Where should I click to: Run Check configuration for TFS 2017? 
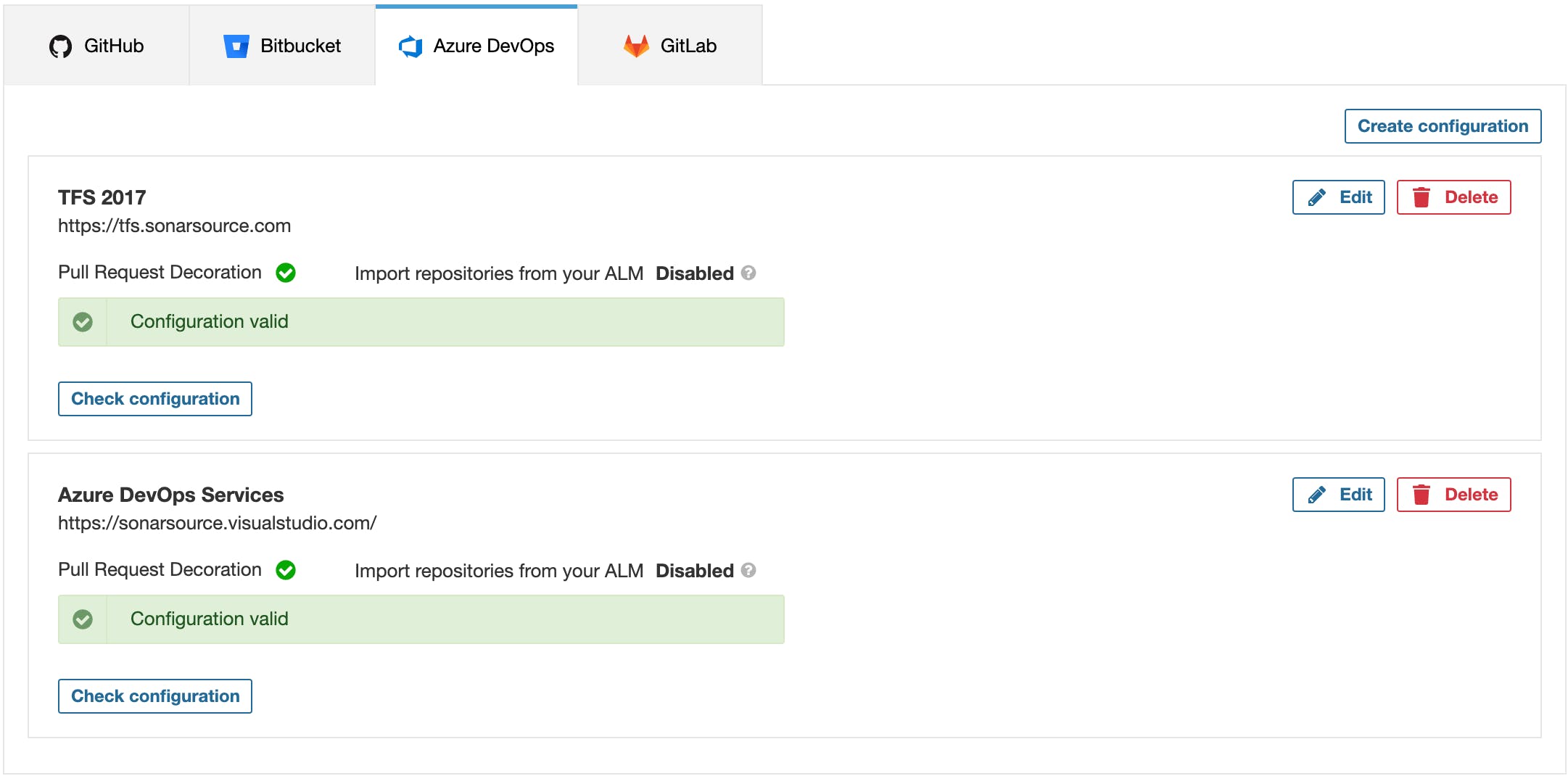154,398
